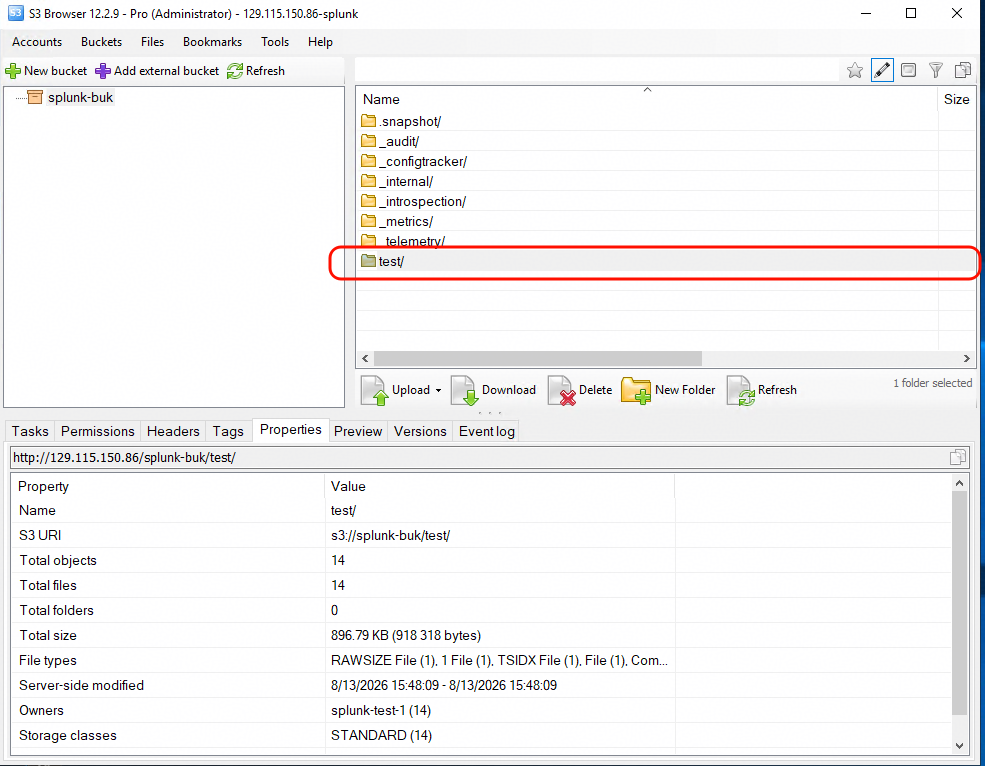The width and height of the screenshot is (985, 766).
Task: Click the splunk-buk bucket icon
Action: coord(35,97)
